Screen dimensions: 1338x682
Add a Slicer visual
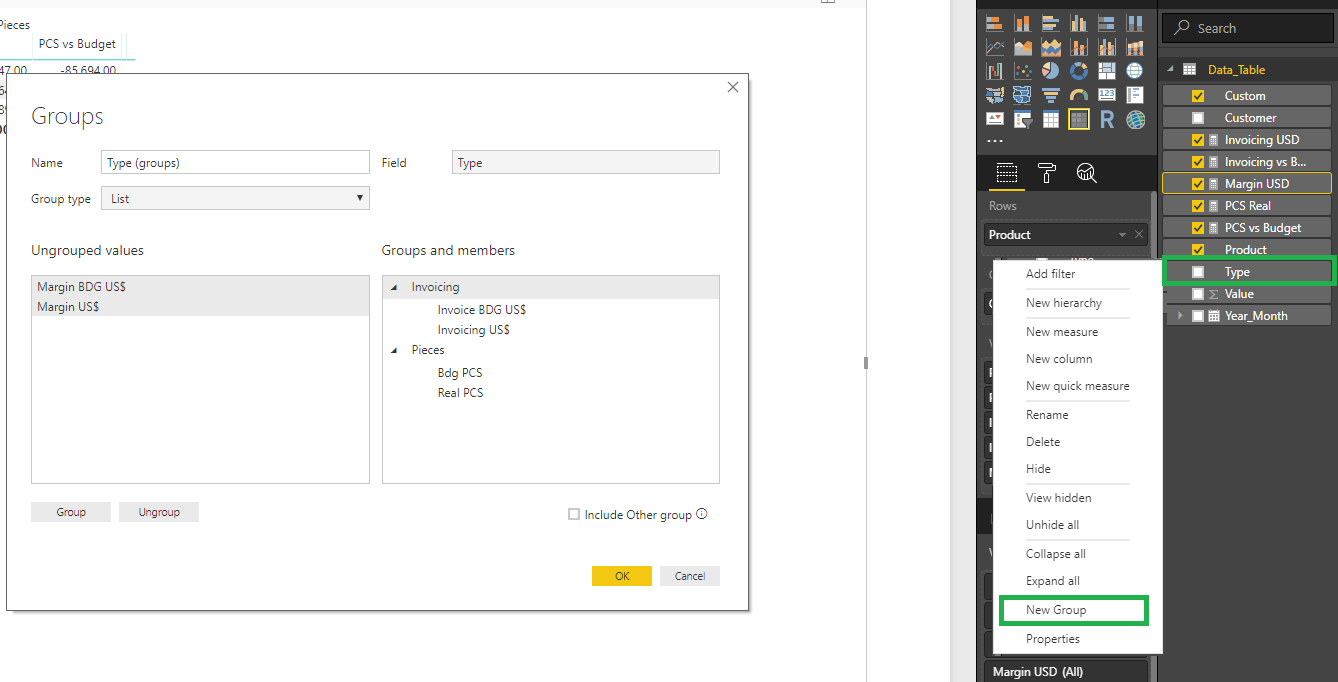(1023, 120)
